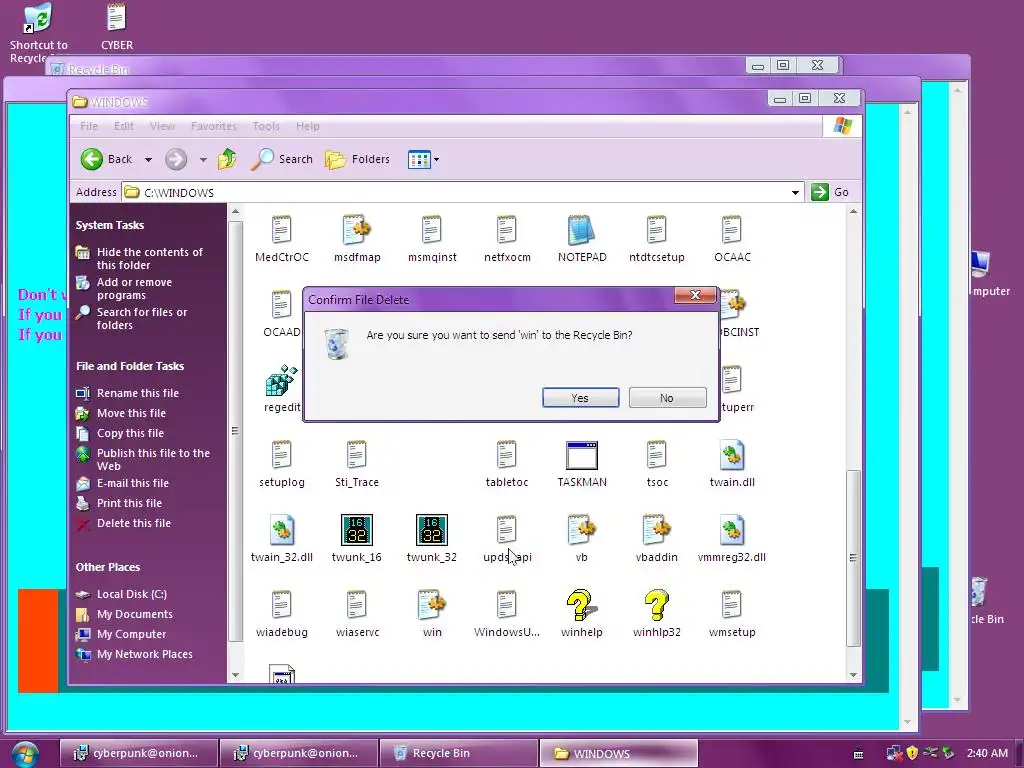
Task: Click Delete this file link
Action: click(134, 523)
